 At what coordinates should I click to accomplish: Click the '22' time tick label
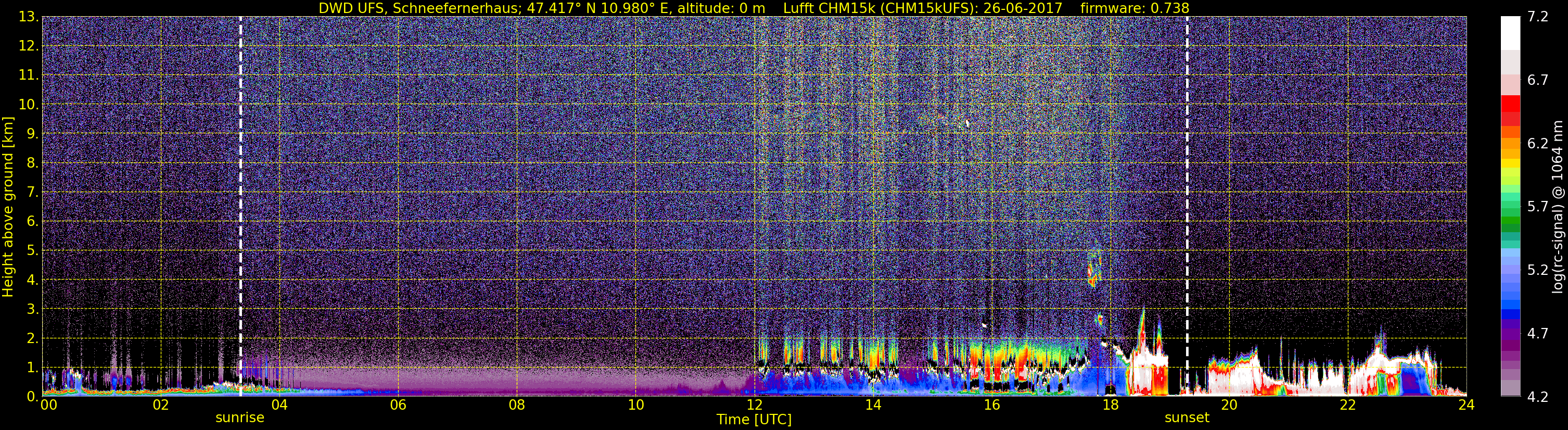click(x=1348, y=405)
